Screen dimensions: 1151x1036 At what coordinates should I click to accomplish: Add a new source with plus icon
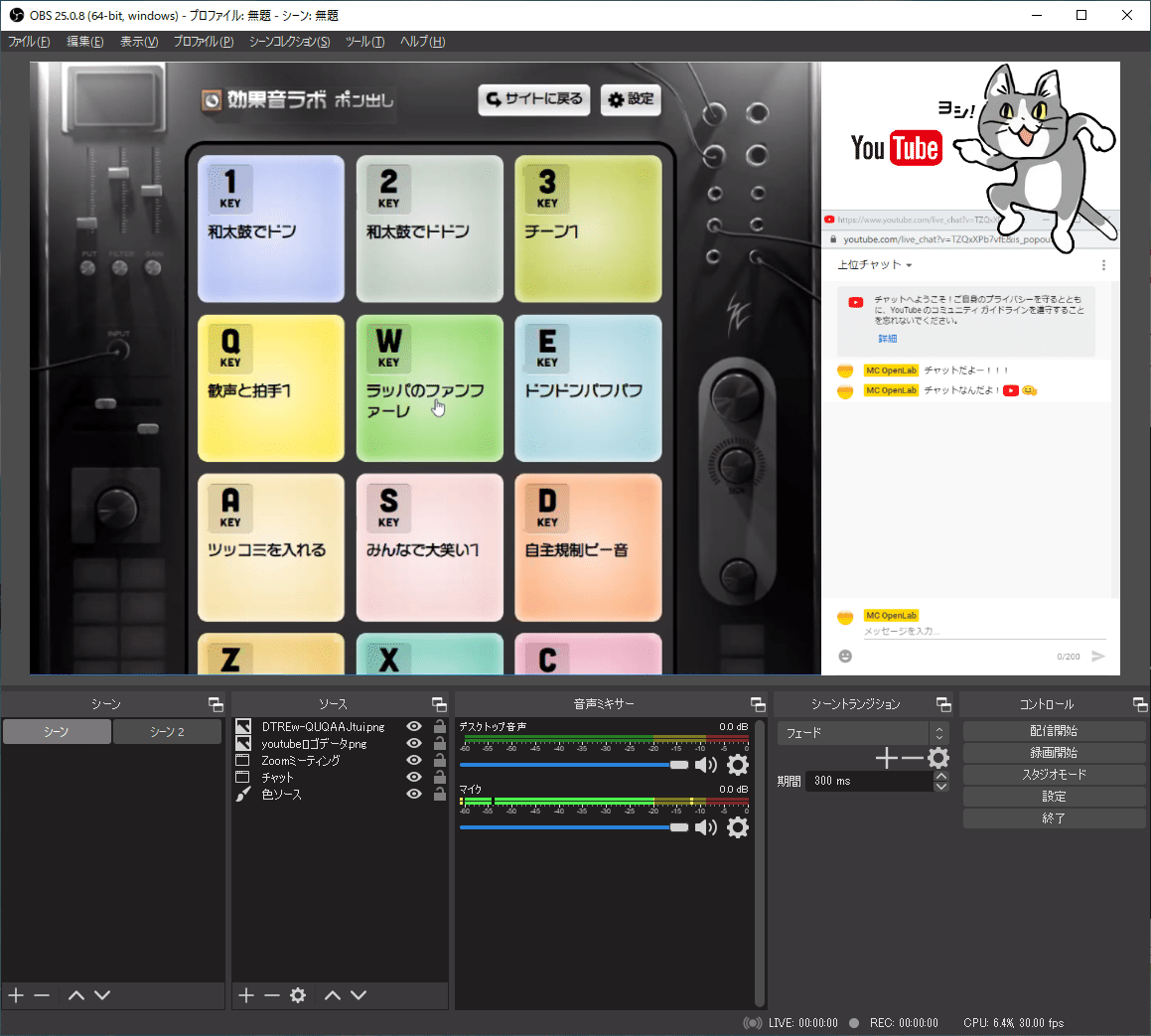tap(246, 995)
